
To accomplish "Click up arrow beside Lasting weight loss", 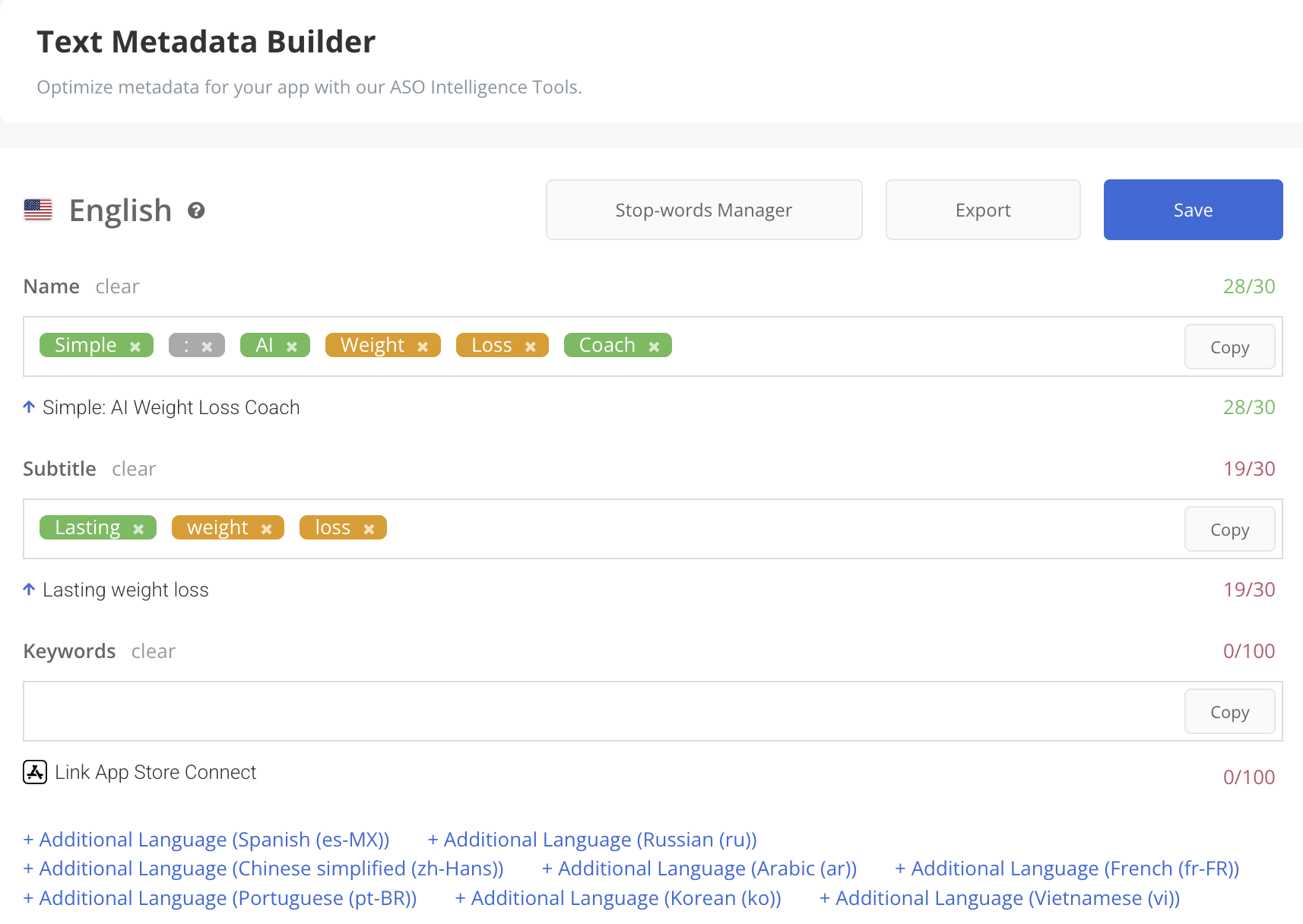I will click(29, 590).
